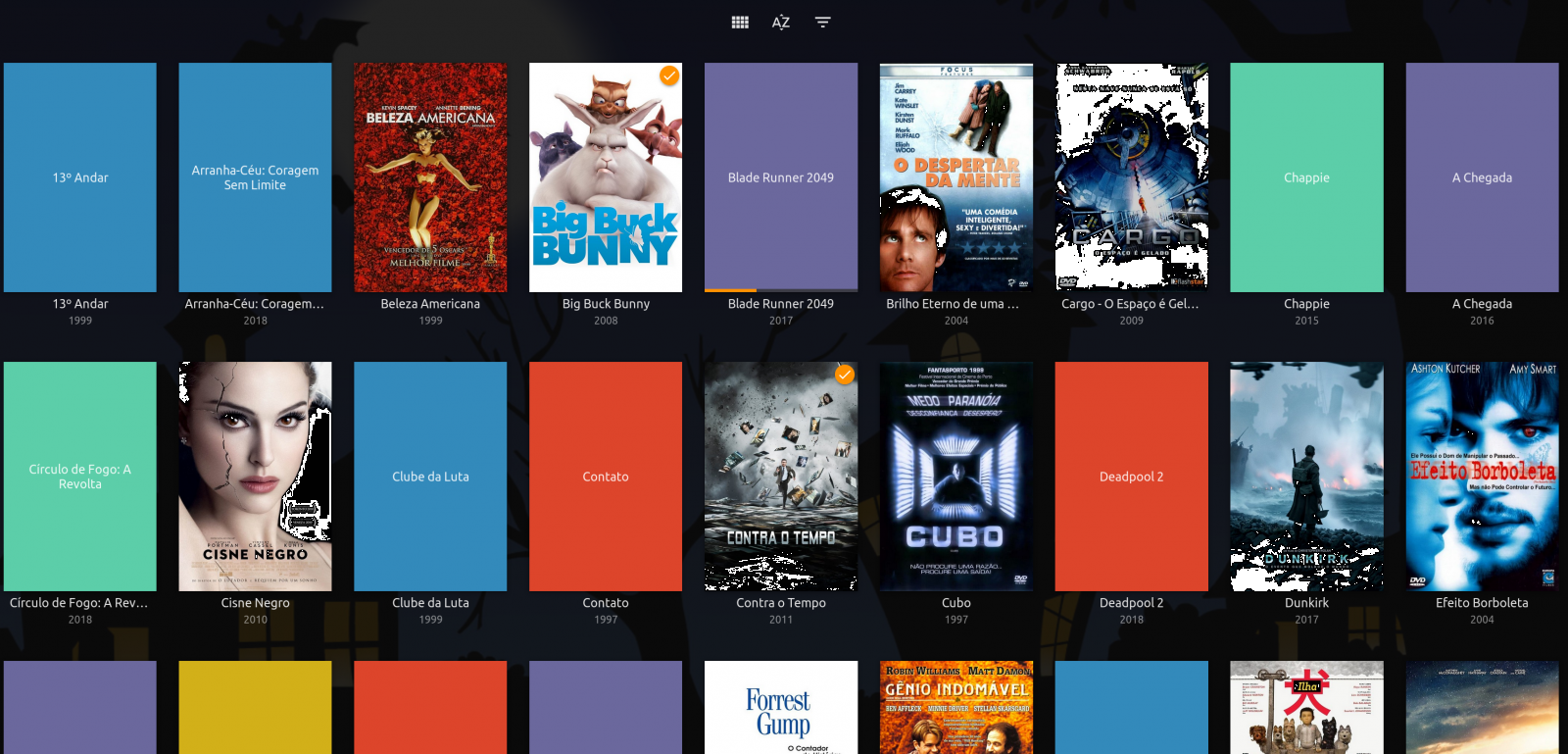Screen dimensions: 1568x754
Task: Open the Contato red card
Action: tap(606, 477)
